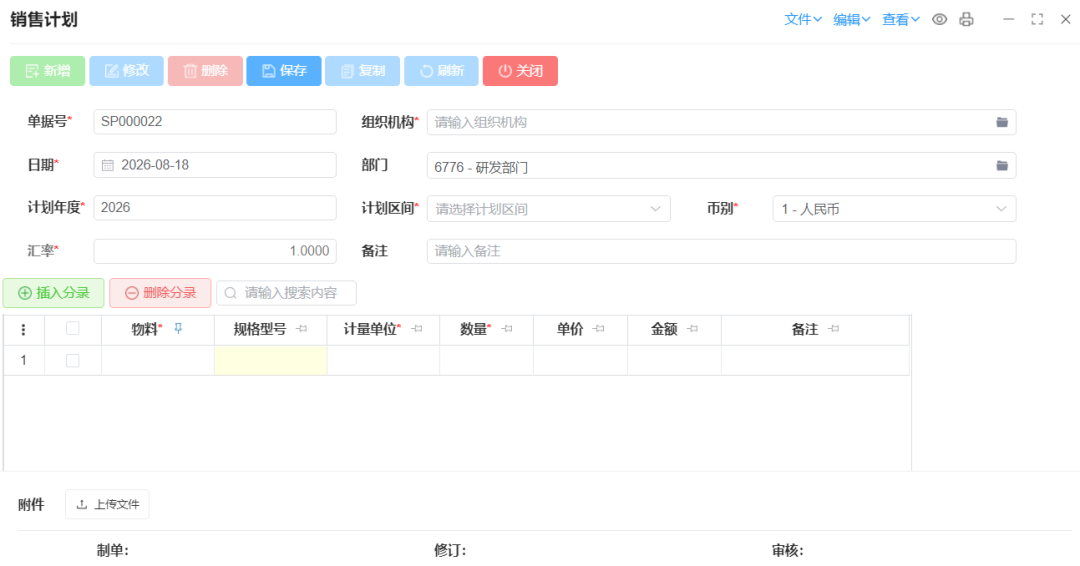Open the 查看 menu
The height and width of the screenshot is (566, 1080).
click(900, 19)
